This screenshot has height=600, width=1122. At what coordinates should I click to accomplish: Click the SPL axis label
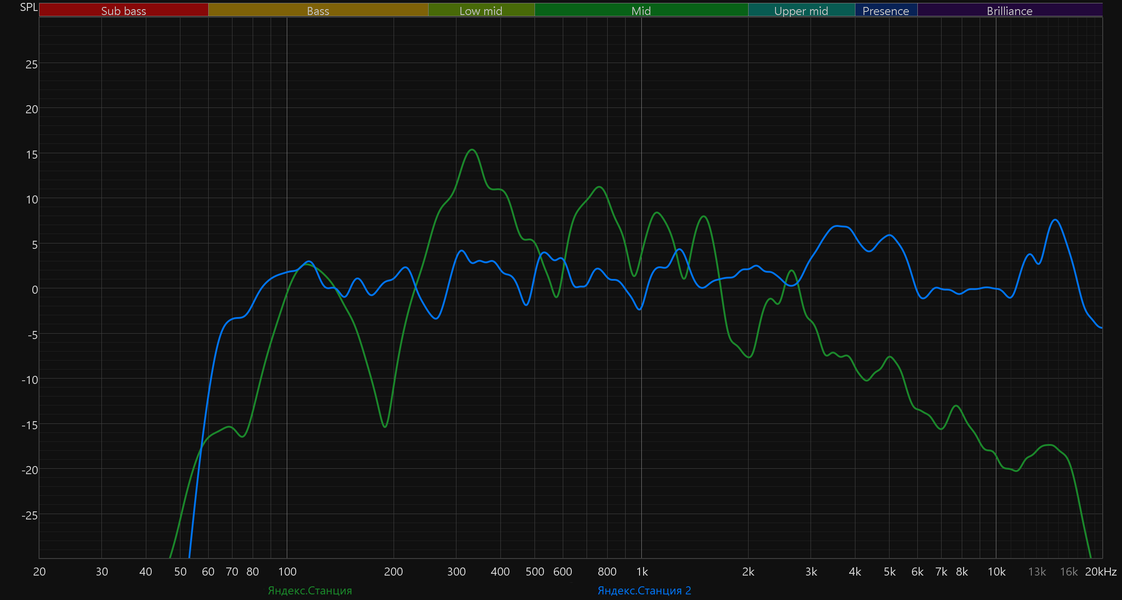pyautogui.click(x=28, y=8)
